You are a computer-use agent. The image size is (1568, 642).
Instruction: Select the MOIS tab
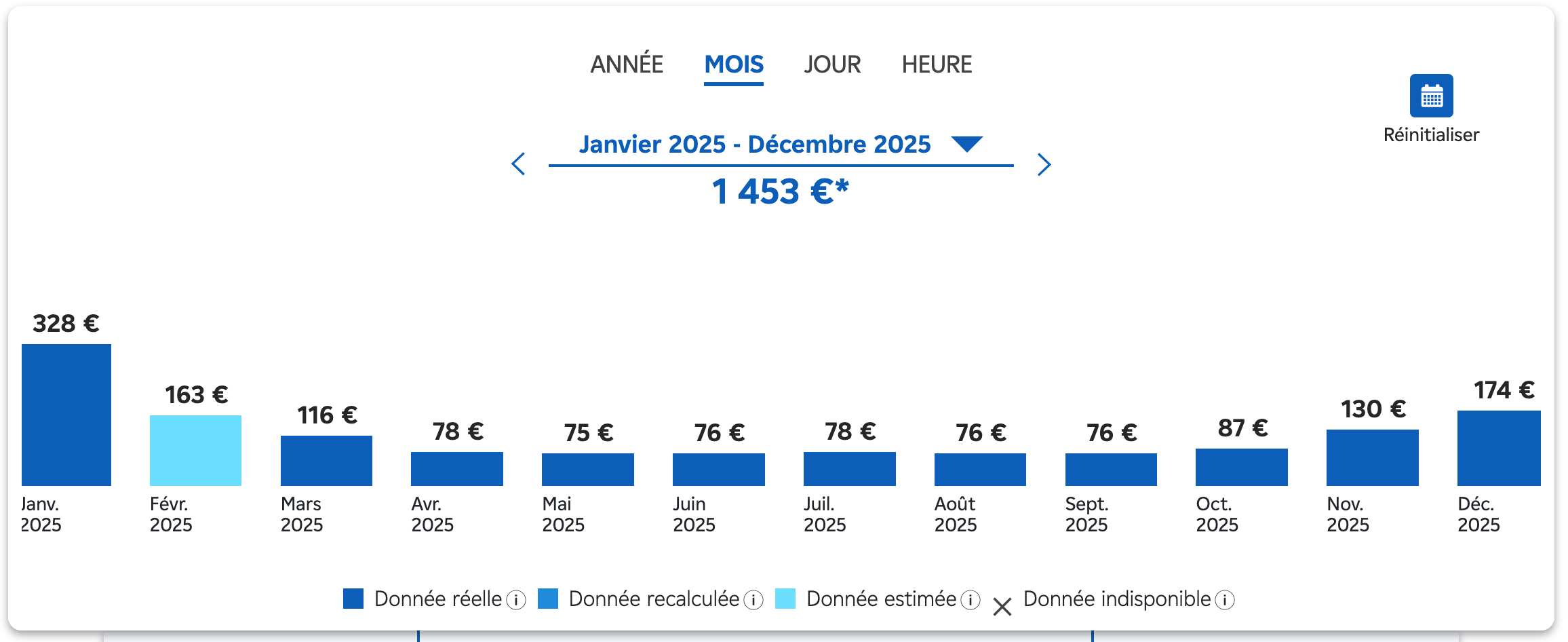point(734,64)
